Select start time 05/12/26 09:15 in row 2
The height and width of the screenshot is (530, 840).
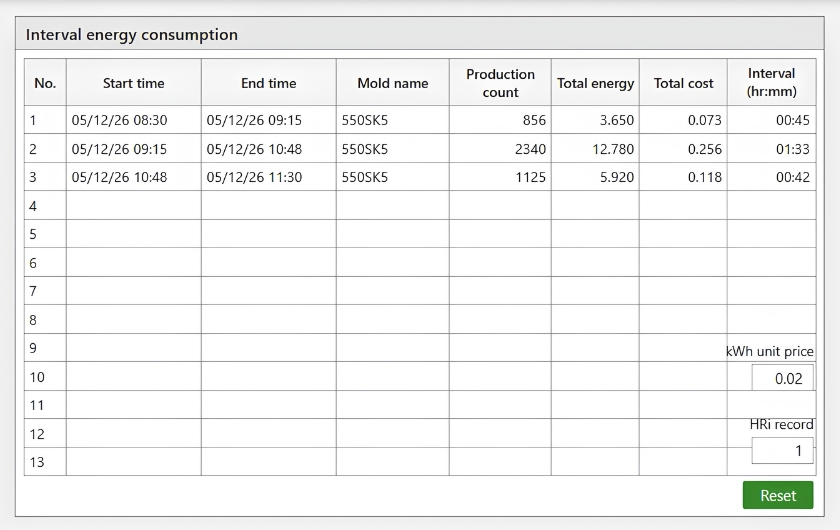point(119,149)
